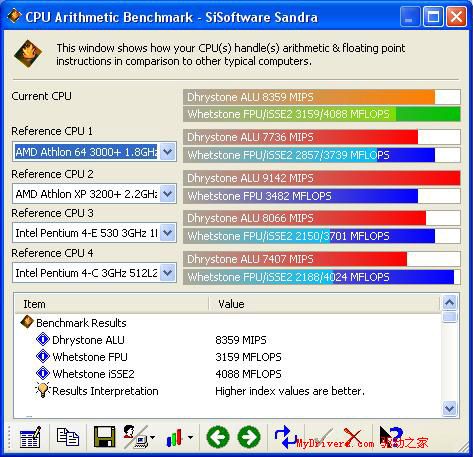Click the Sandra icon in the title bar
The width and height of the screenshot is (473, 457).
pos(14,16)
